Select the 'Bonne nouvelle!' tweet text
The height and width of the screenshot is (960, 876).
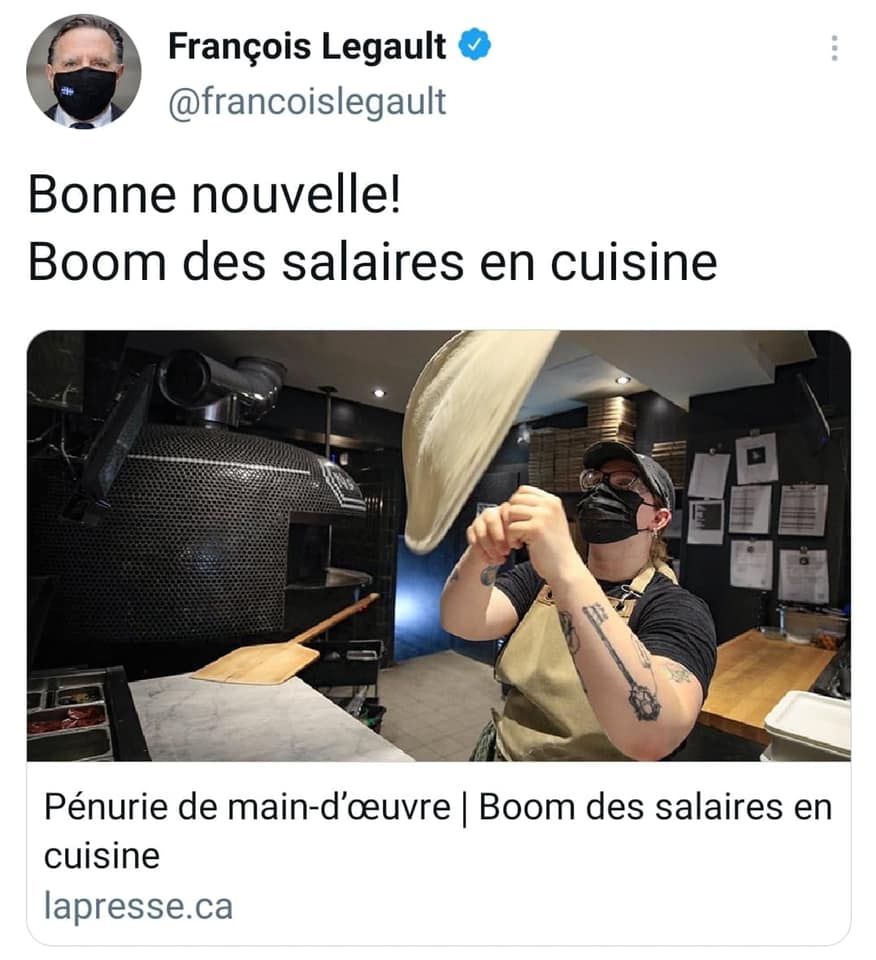click(215, 195)
